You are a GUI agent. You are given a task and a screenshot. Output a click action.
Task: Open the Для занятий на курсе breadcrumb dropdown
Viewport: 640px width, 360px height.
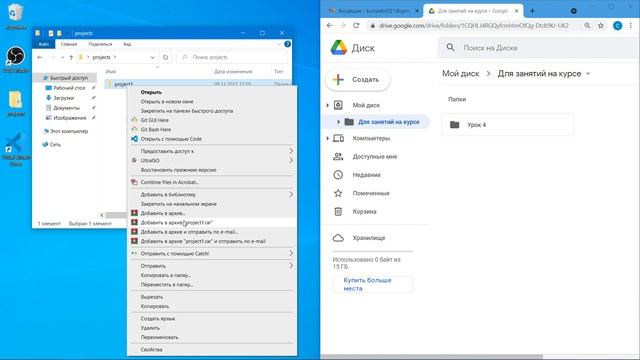[x=588, y=74]
